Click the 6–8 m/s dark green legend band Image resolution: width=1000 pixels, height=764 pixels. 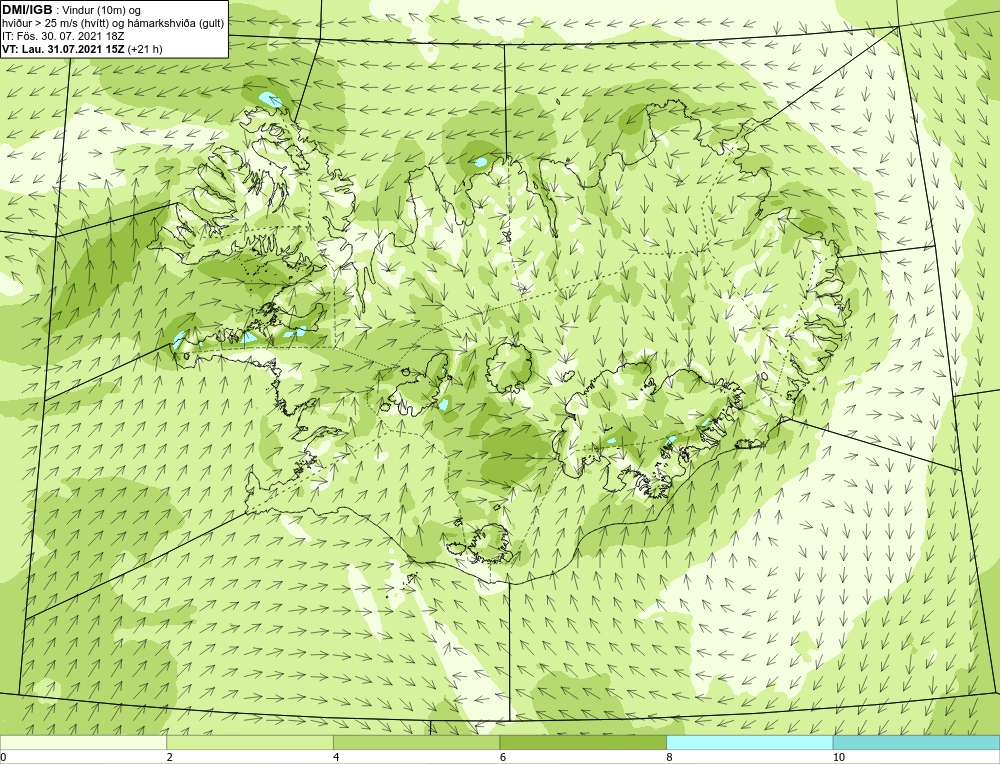tap(583, 742)
